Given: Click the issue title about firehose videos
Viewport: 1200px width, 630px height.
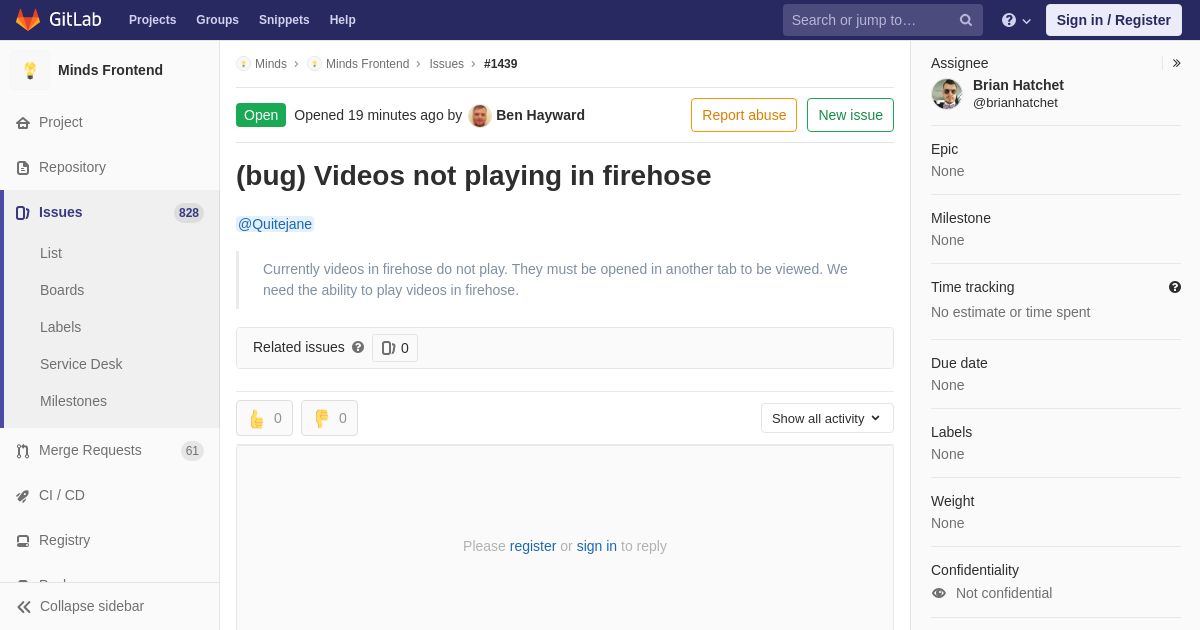Looking at the screenshot, I should (x=474, y=176).
